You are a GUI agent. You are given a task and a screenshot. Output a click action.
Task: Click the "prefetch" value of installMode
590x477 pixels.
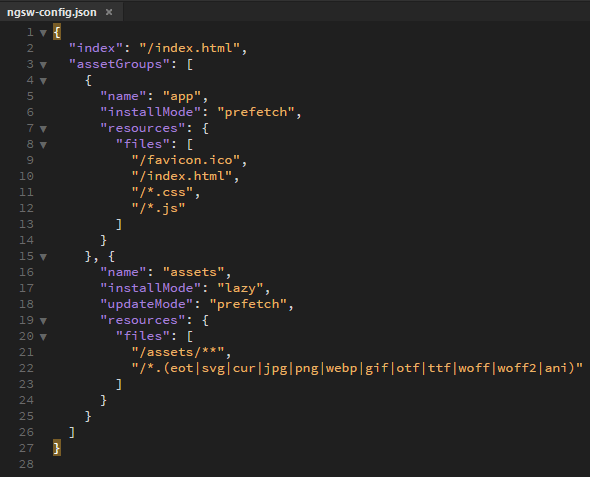pyautogui.click(x=255, y=112)
